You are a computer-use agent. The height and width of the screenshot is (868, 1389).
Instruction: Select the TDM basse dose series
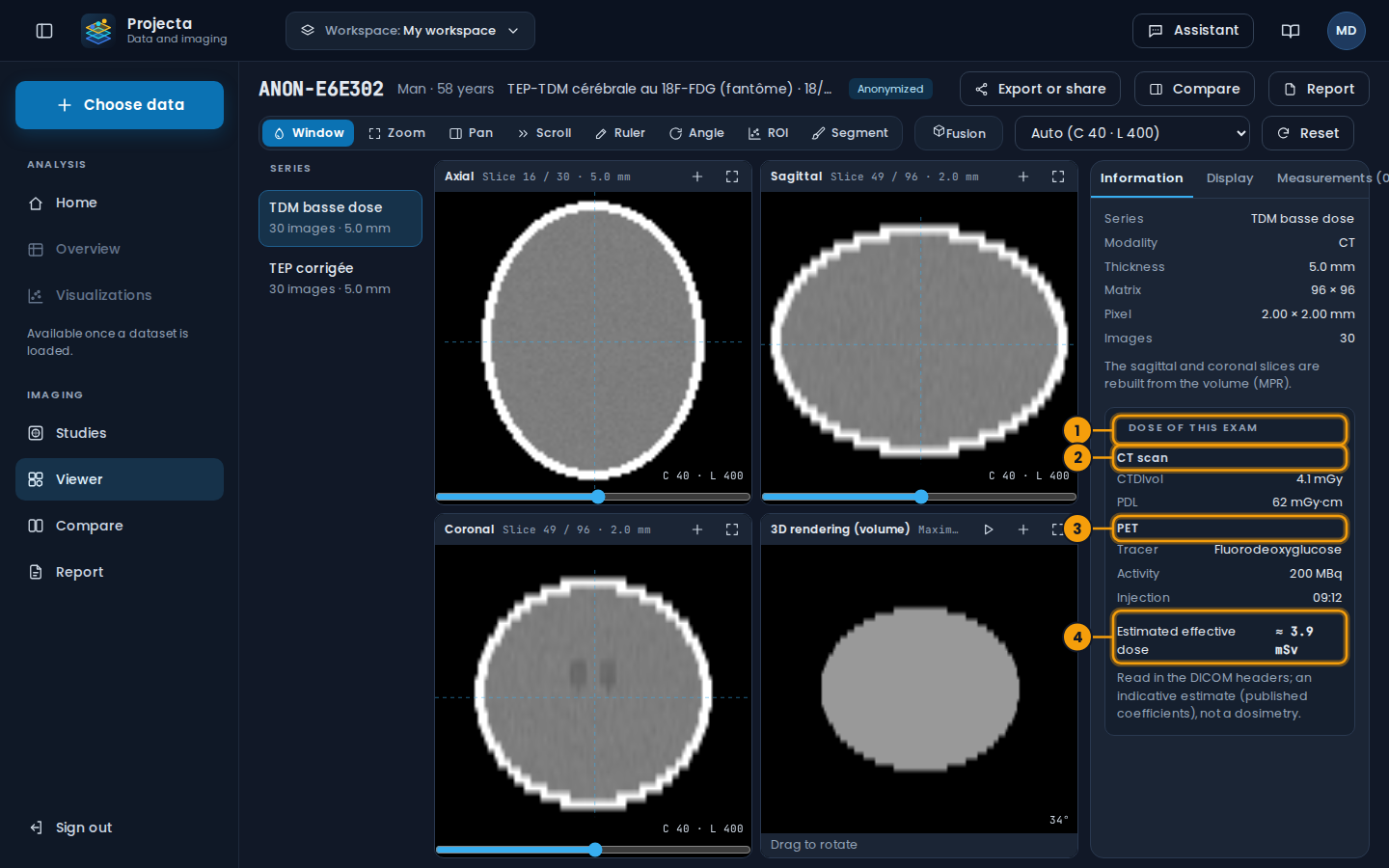[x=340, y=218]
